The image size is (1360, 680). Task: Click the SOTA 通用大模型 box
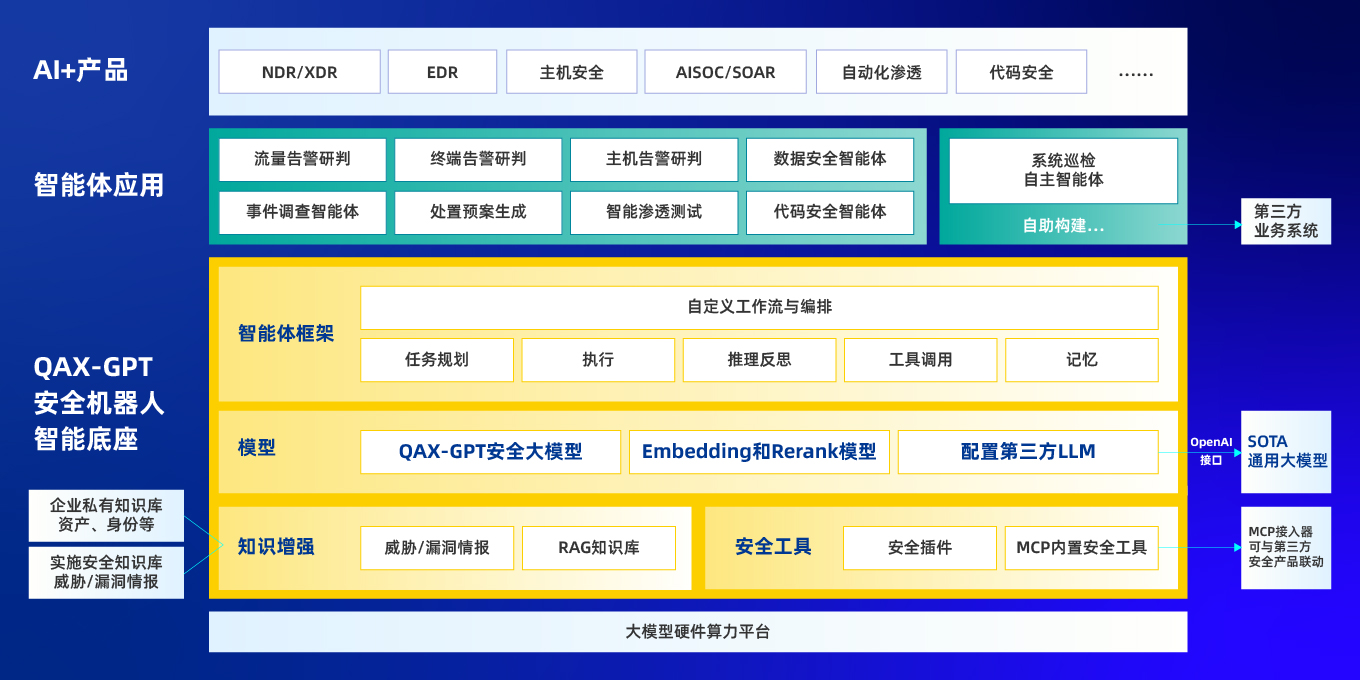[1286, 452]
